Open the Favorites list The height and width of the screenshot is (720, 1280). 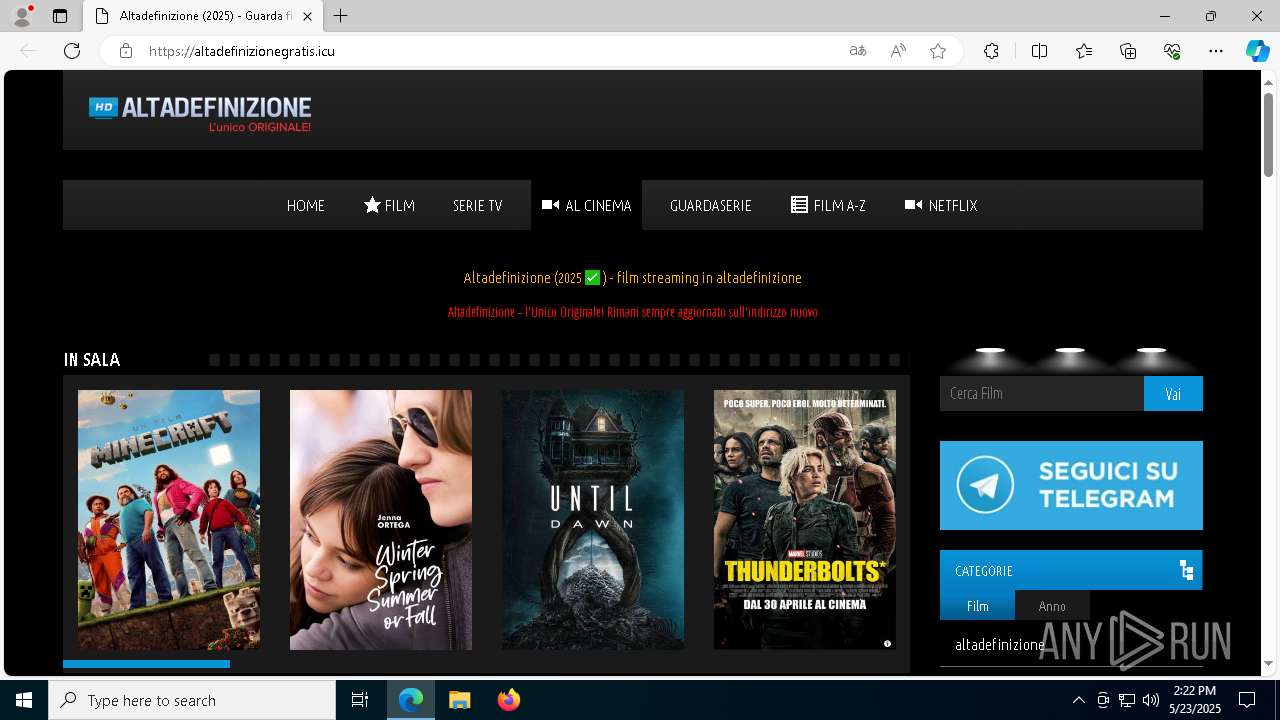pos(1084,51)
